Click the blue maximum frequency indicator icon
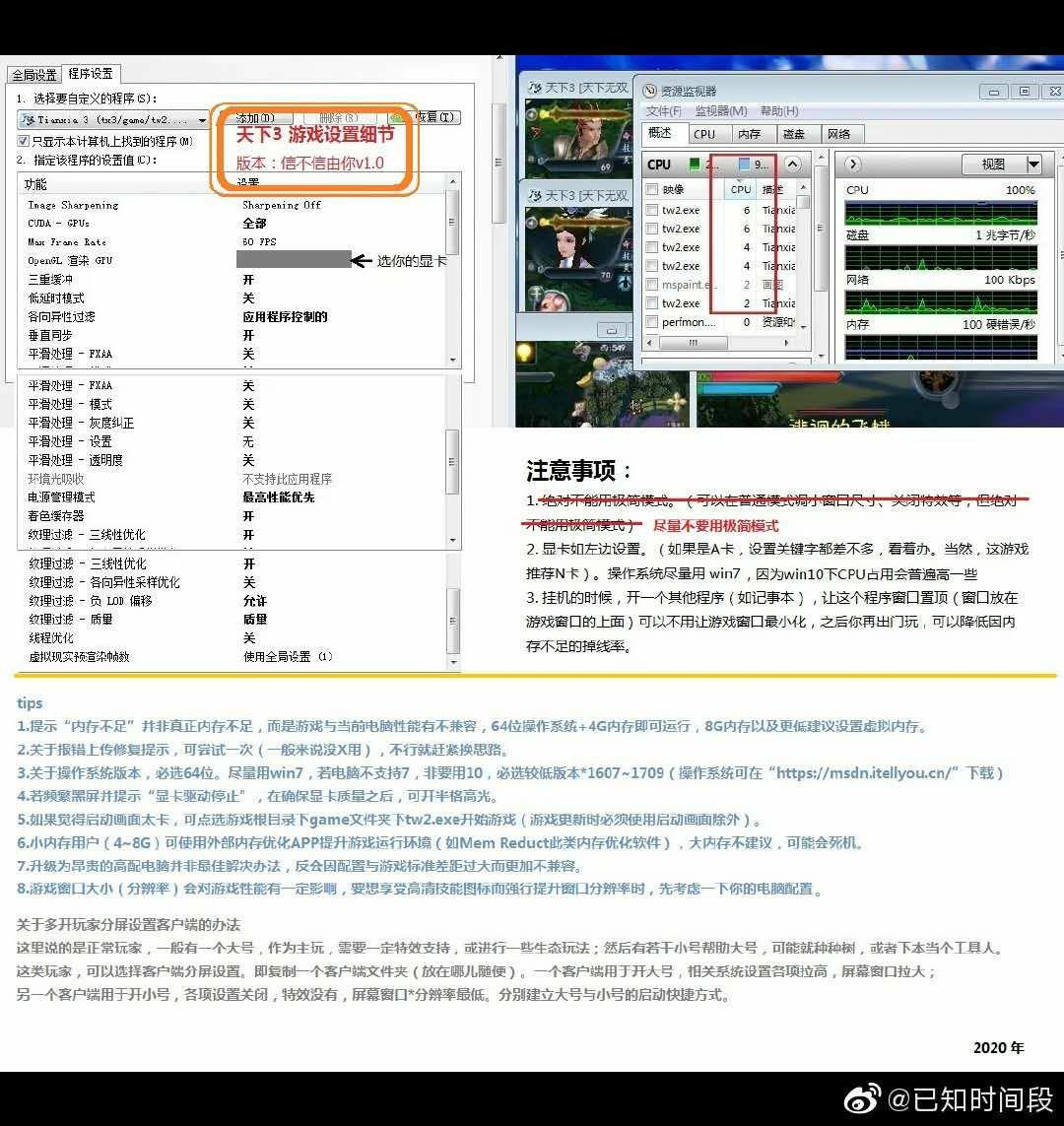This screenshot has width=1064, height=1126. pyautogui.click(x=745, y=164)
